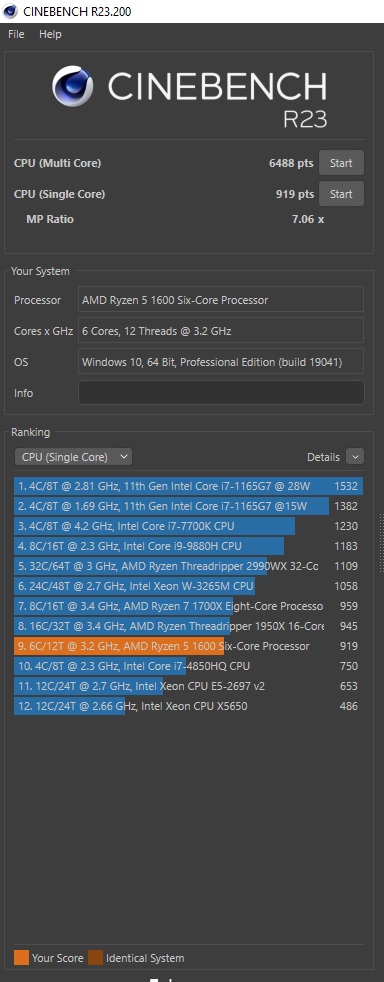This screenshot has width=384, height=982.
Task: Start the CPU Single Core test
Action: [x=341, y=194]
